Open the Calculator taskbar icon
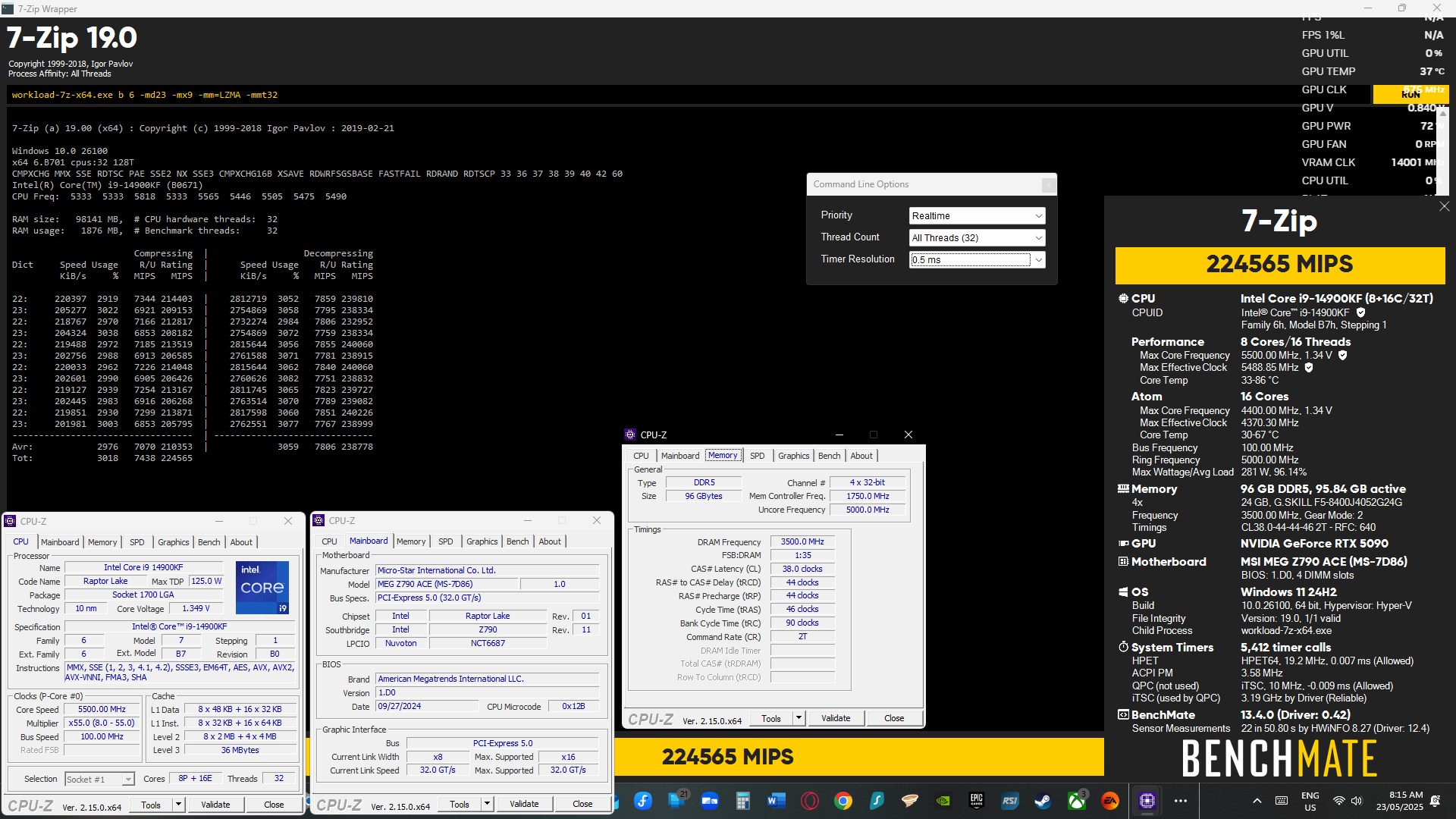Image resolution: width=1456 pixels, height=819 pixels. (x=742, y=801)
